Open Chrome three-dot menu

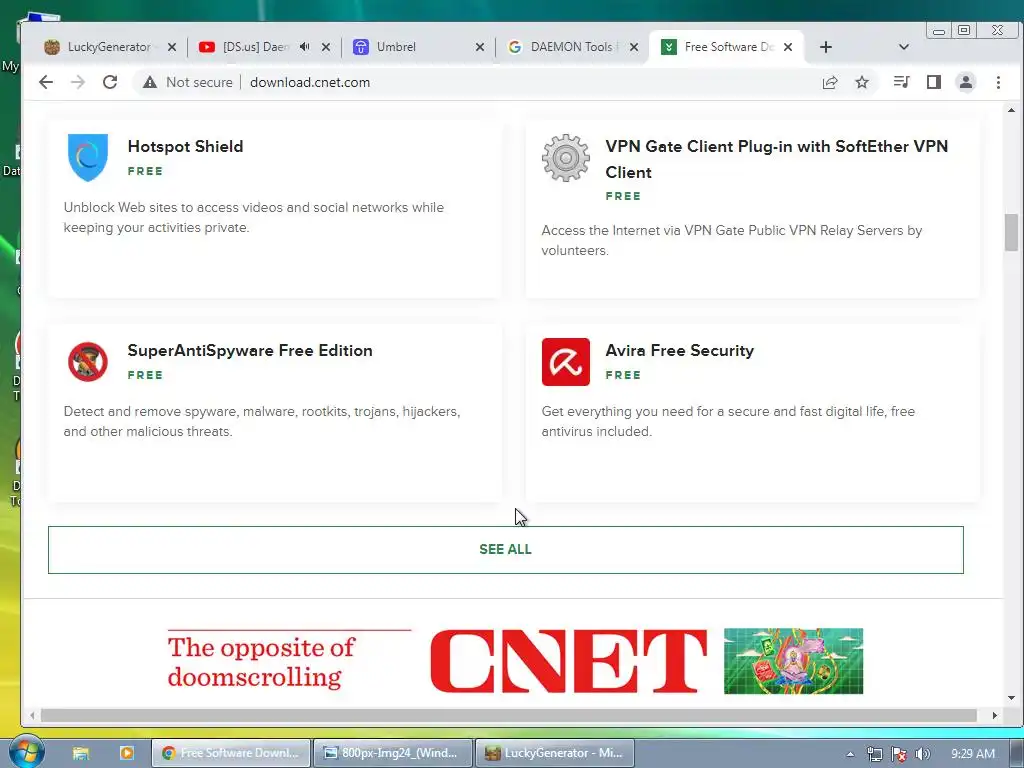(x=998, y=82)
